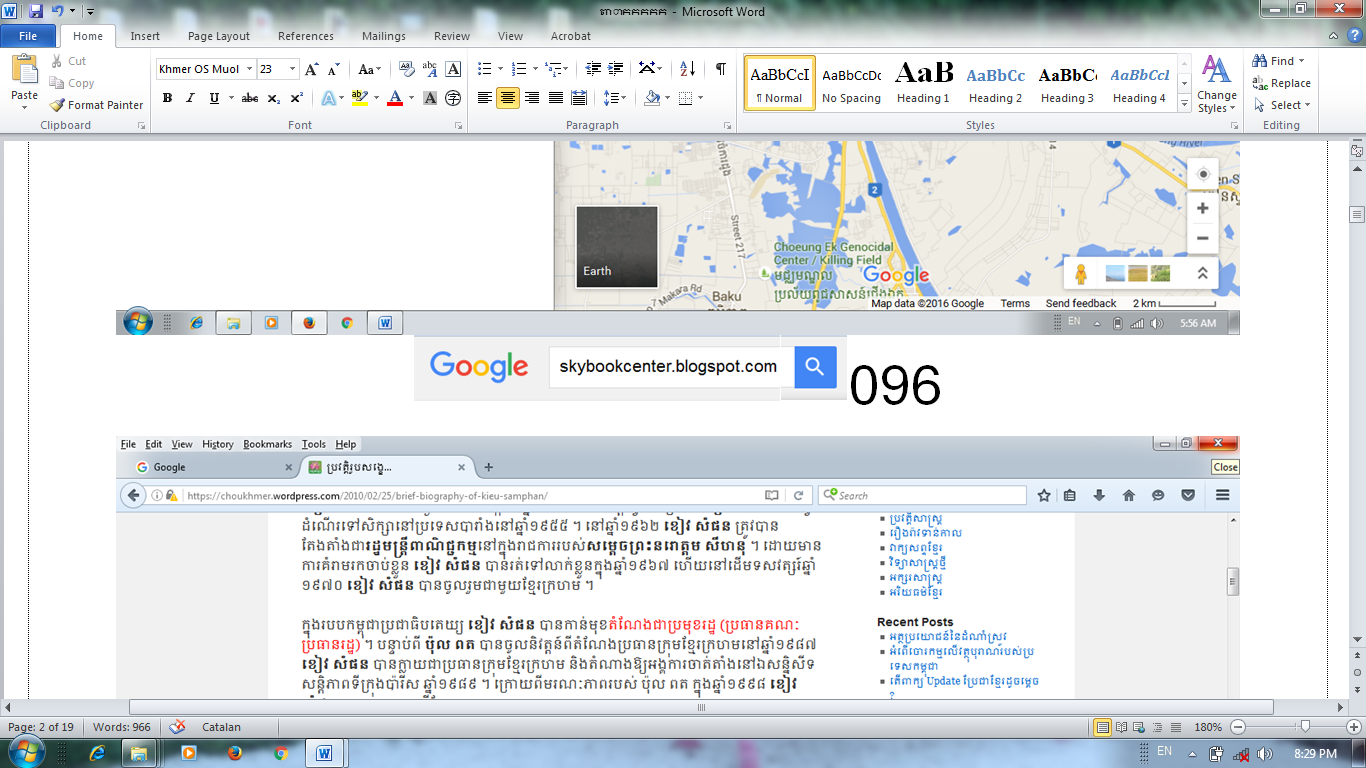Viewport: 1366px width, 768px height.
Task: Apply the No Spacing style
Action: point(851,83)
